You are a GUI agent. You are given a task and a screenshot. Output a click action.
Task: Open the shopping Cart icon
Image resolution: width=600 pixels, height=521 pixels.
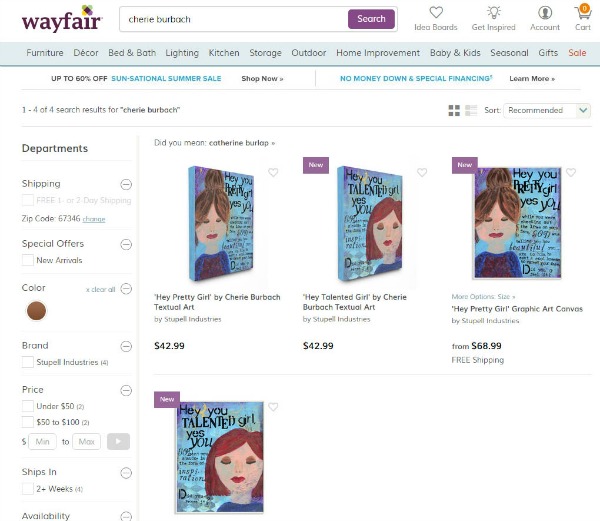point(583,12)
